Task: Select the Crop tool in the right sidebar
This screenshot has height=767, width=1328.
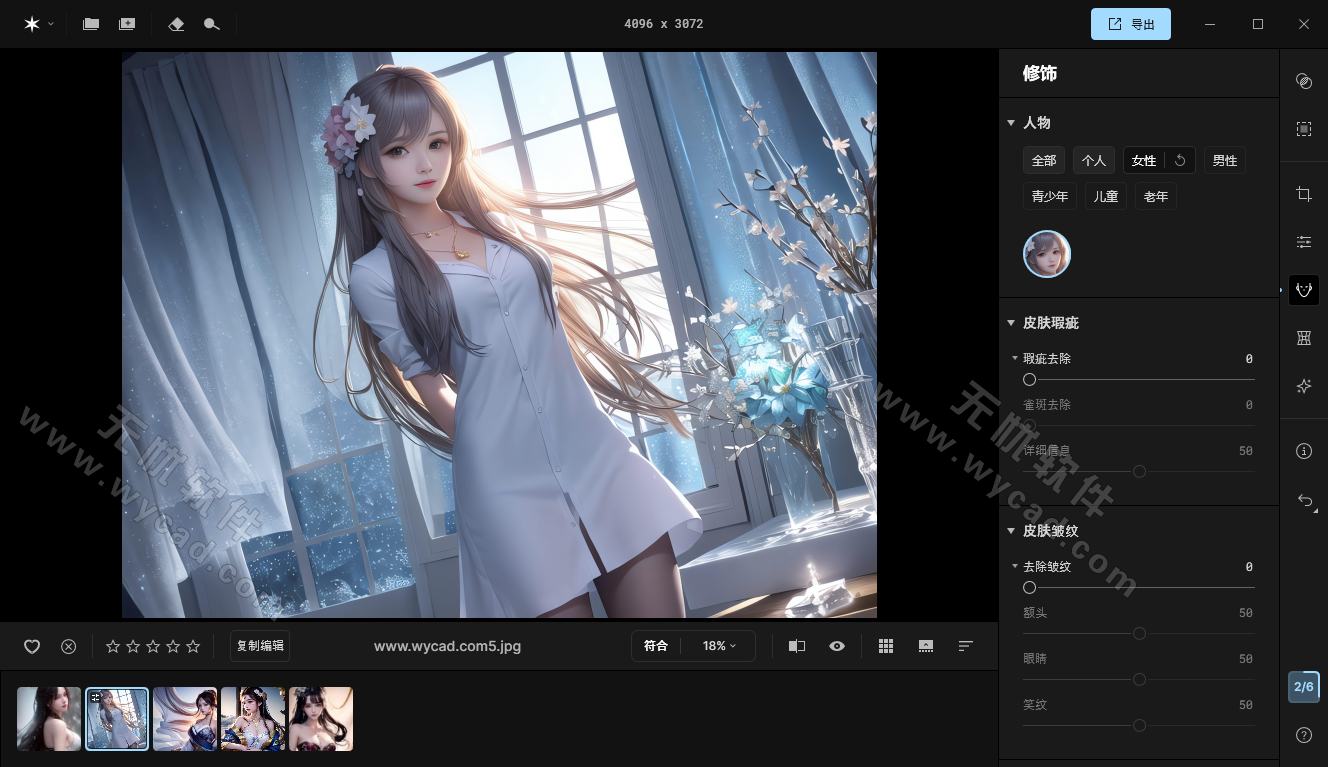Action: pos(1304,194)
